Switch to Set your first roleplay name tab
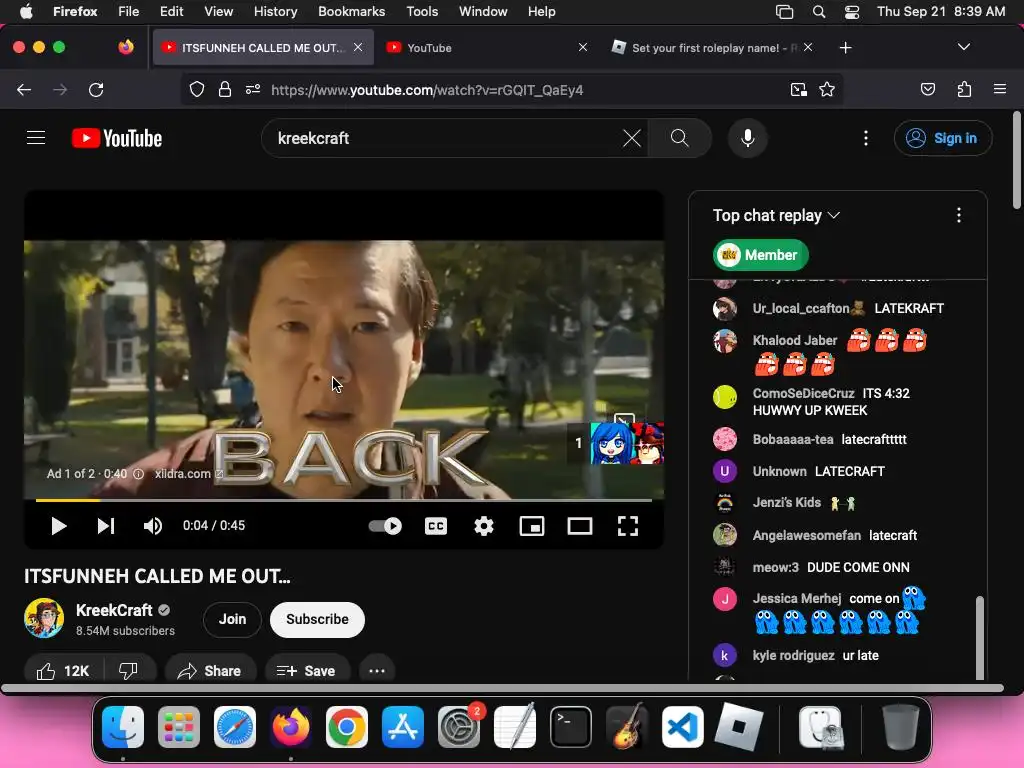This screenshot has width=1024, height=768. (714, 48)
